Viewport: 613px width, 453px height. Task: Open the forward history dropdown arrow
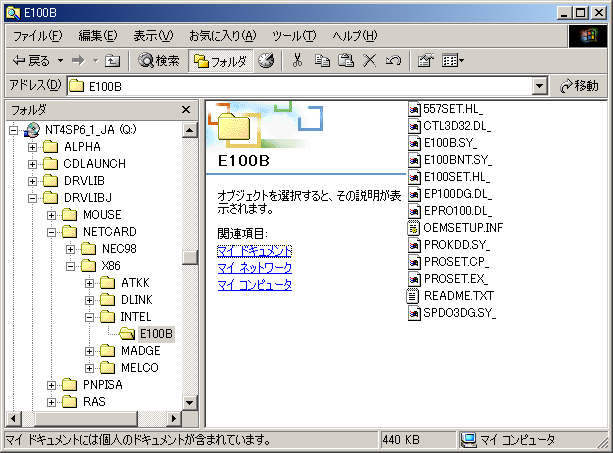coord(95,61)
